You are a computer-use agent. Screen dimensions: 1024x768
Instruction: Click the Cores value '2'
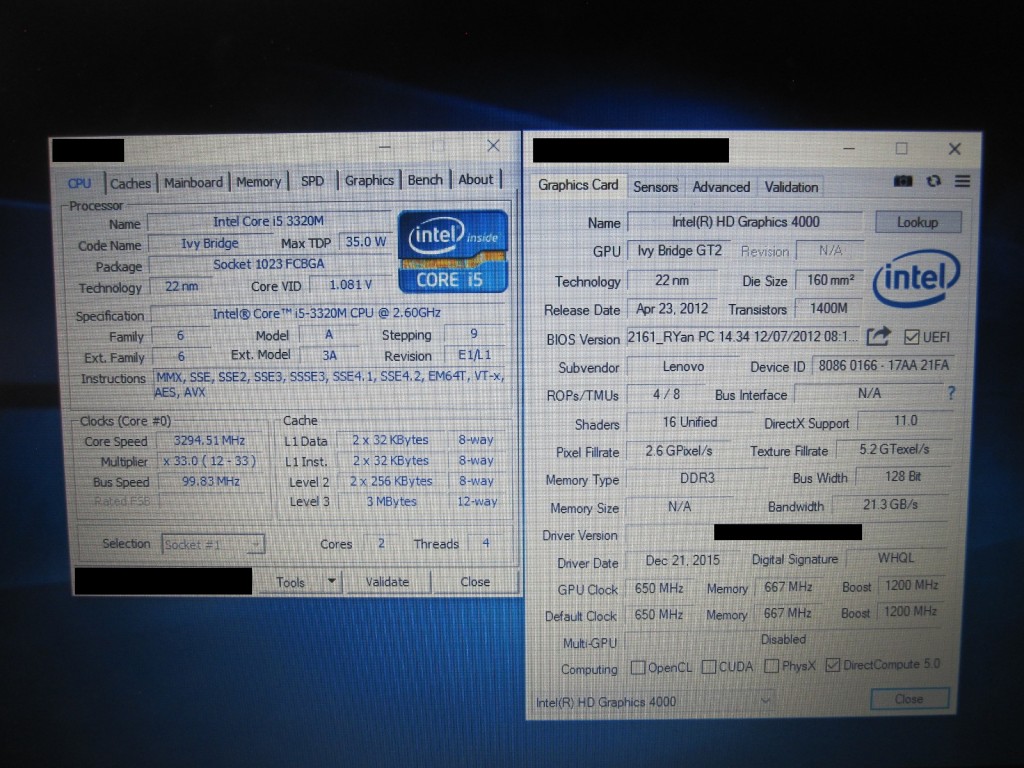pyautogui.click(x=381, y=543)
